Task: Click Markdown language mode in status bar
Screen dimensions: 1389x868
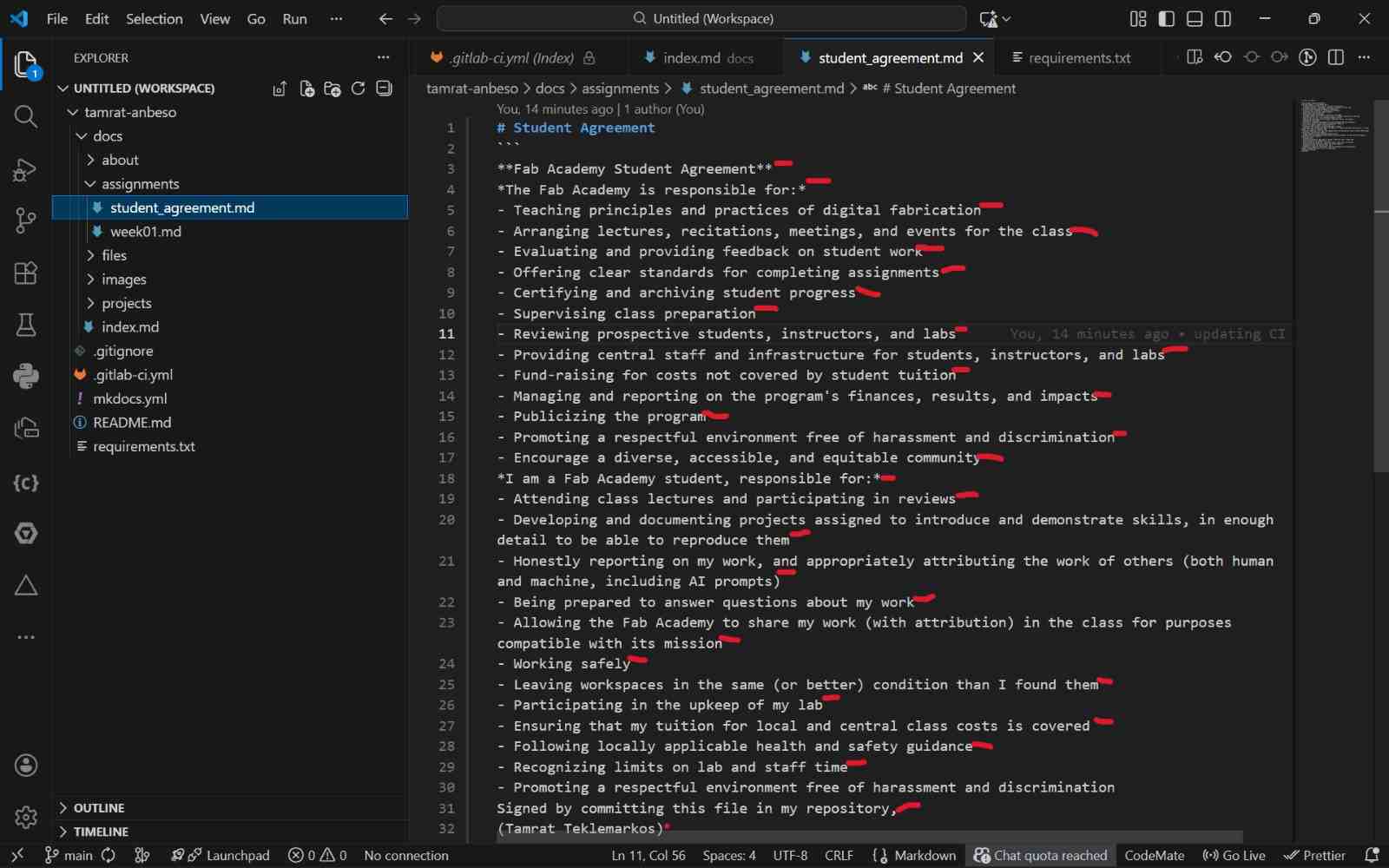Action: [925, 855]
